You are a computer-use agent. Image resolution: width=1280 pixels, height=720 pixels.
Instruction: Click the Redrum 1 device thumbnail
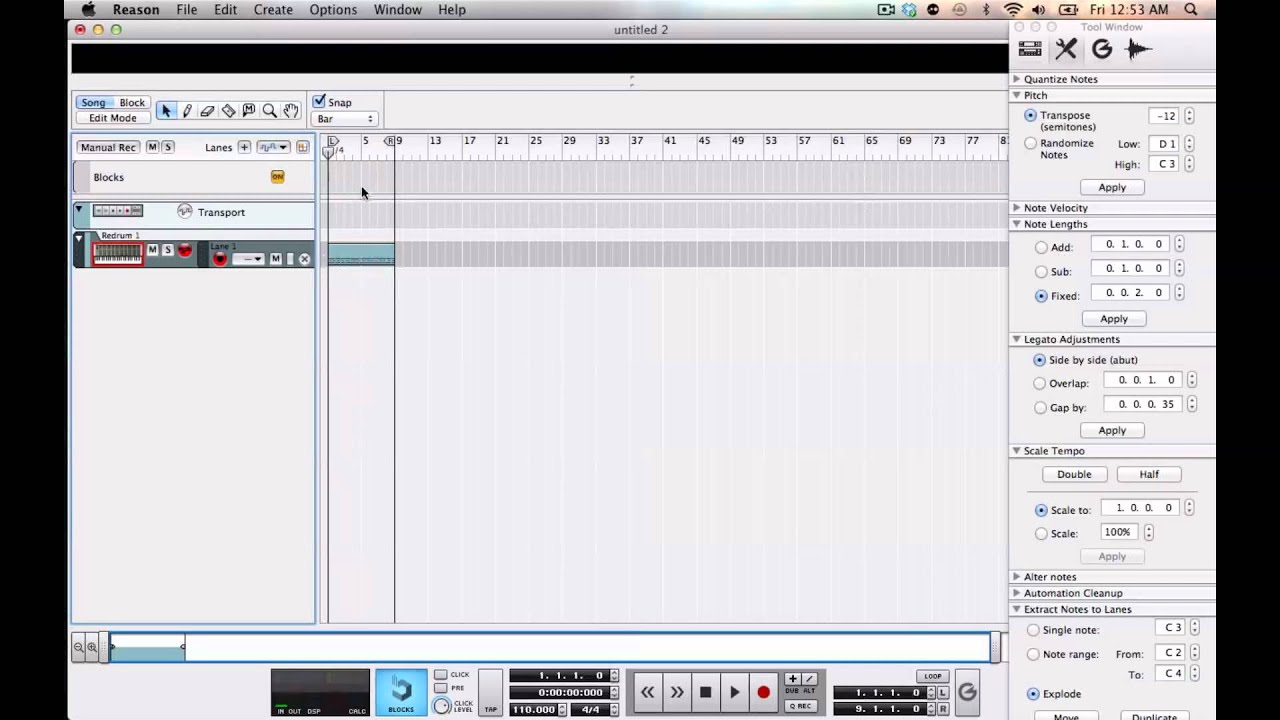point(118,254)
